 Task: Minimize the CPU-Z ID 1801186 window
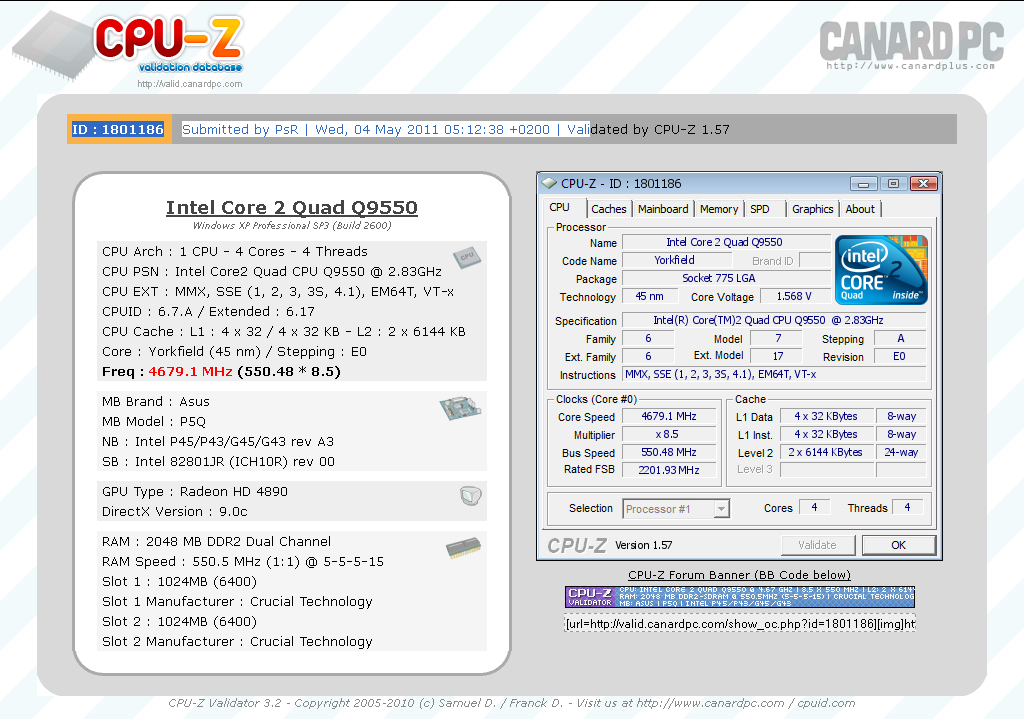coord(863,184)
